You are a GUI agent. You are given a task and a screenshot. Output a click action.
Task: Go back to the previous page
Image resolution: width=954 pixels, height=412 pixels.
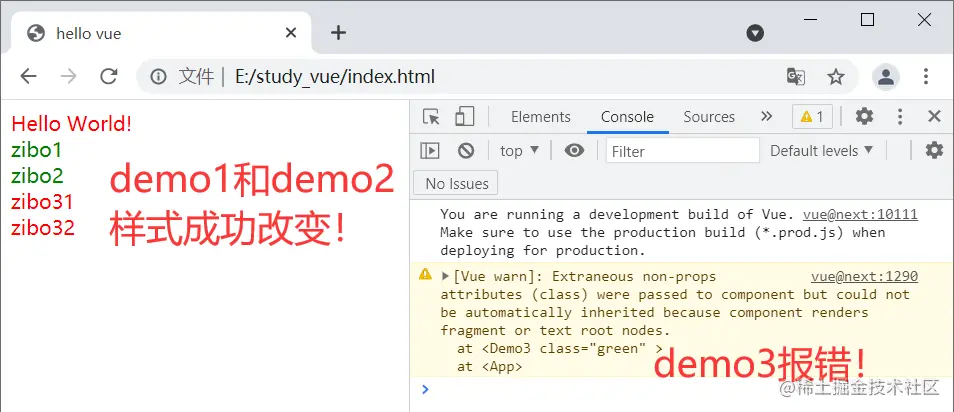pos(28,76)
